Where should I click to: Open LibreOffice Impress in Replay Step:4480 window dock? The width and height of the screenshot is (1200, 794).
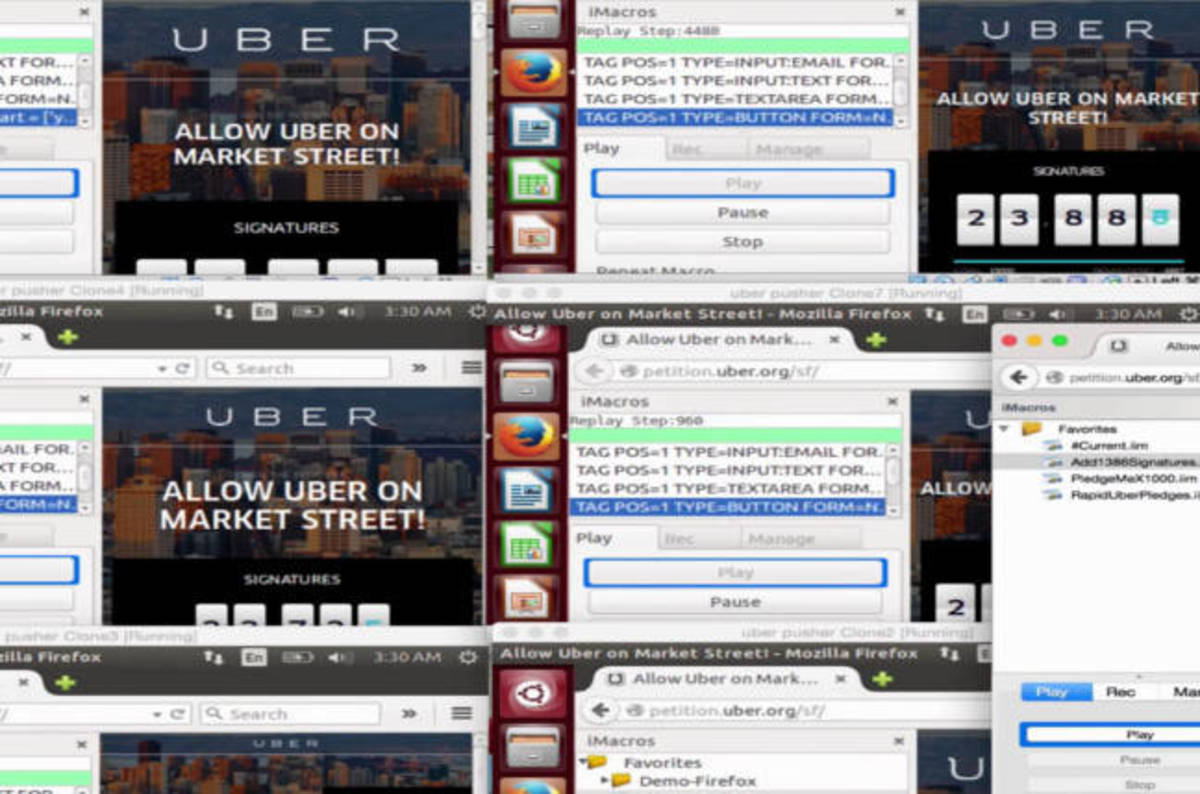pos(533,233)
